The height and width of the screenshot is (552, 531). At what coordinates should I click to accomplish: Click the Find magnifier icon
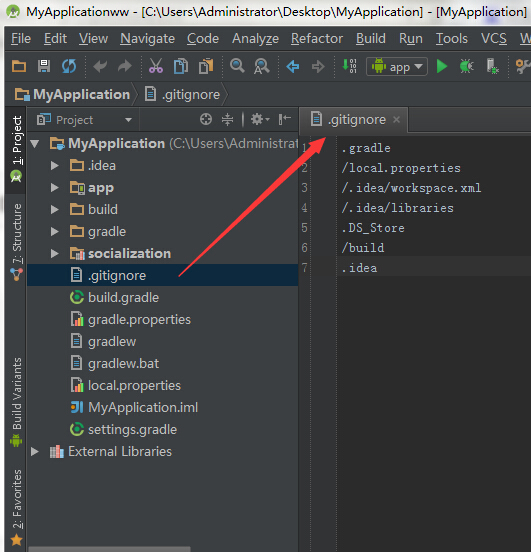237,66
